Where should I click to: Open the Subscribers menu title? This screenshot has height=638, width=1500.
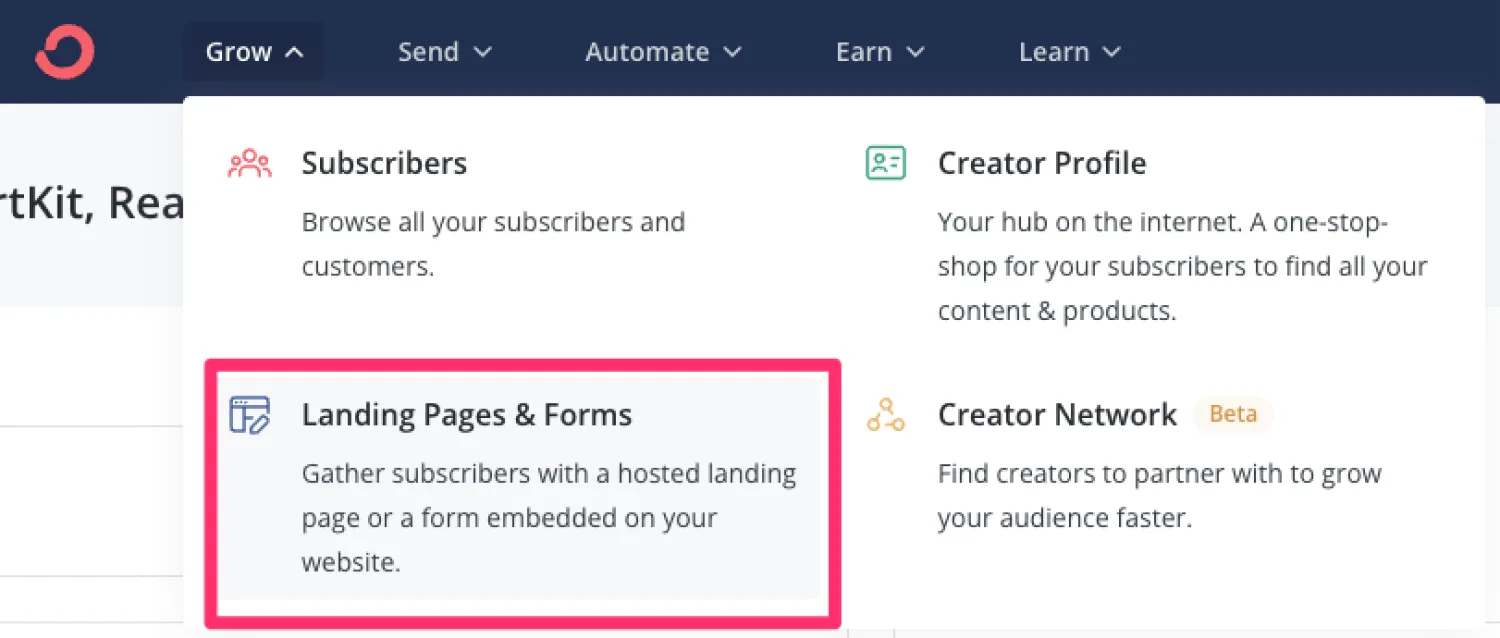[x=384, y=163]
